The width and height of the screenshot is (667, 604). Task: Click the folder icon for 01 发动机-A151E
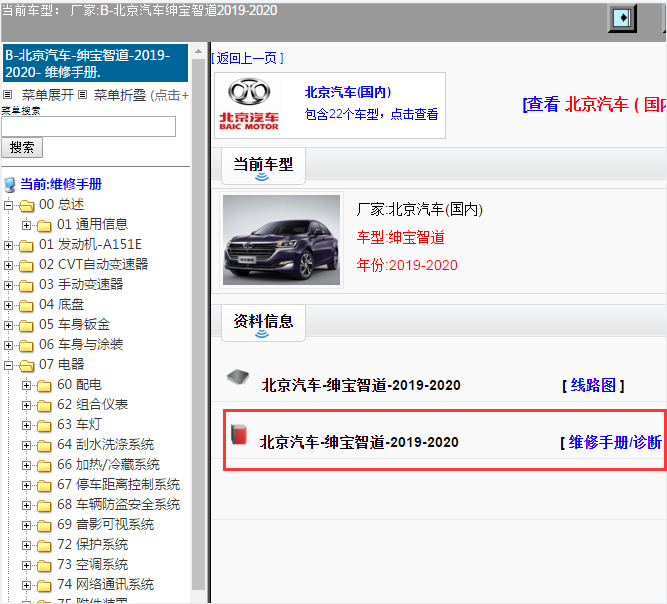click(x=26, y=245)
